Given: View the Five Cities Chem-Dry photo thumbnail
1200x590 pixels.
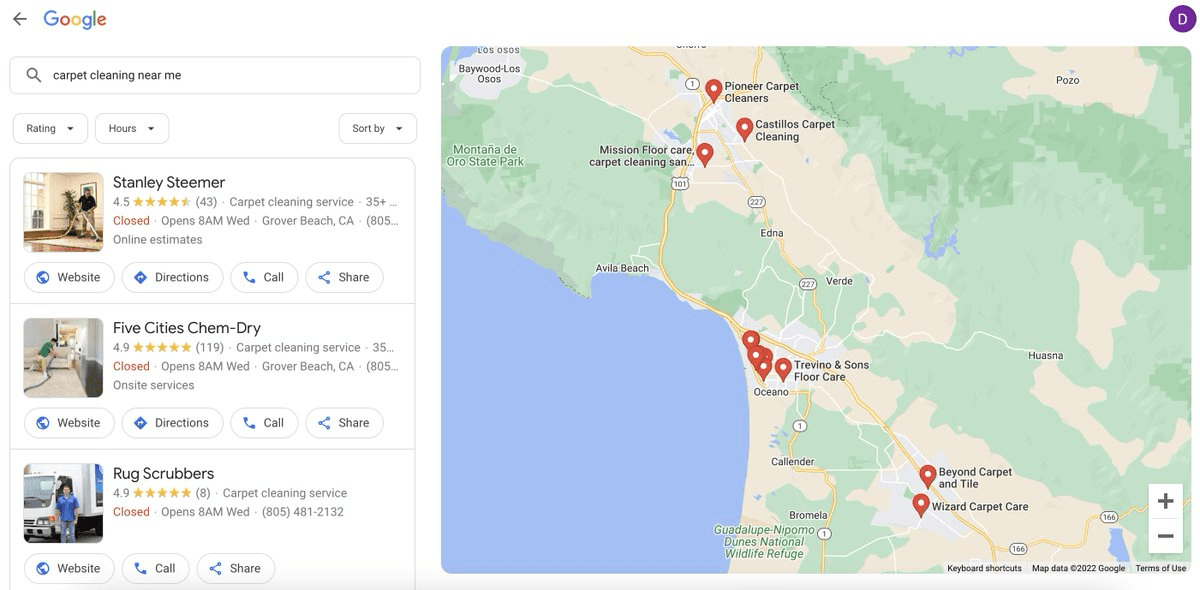Looking at the screenshot, I should pyautogui.click(x=63, y=358).
